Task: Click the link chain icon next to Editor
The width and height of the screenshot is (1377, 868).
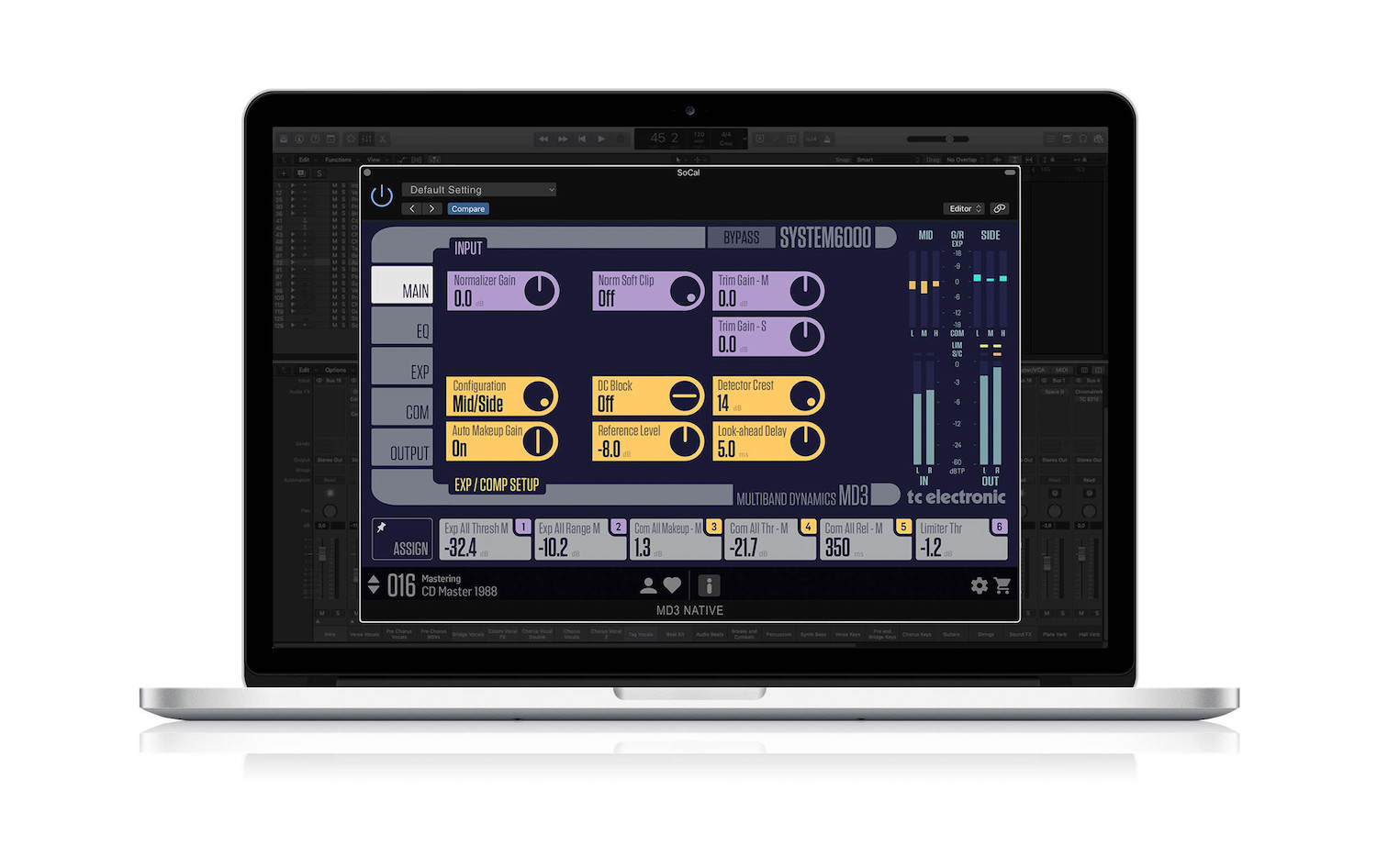Action: 1000,208
